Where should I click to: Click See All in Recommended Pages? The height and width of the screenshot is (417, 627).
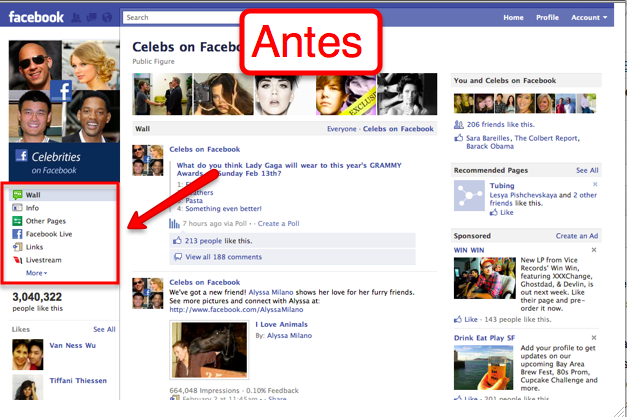click(587, 170)
